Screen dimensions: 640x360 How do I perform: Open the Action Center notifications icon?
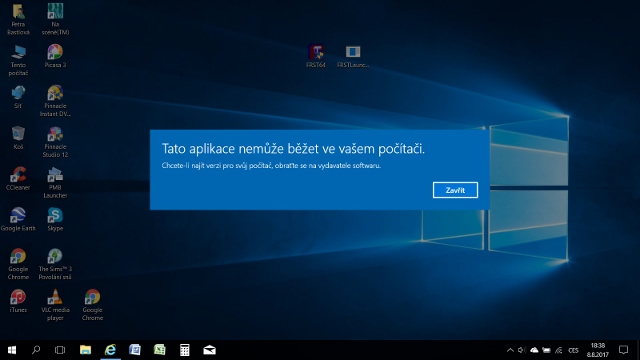[x=623, y=350]
